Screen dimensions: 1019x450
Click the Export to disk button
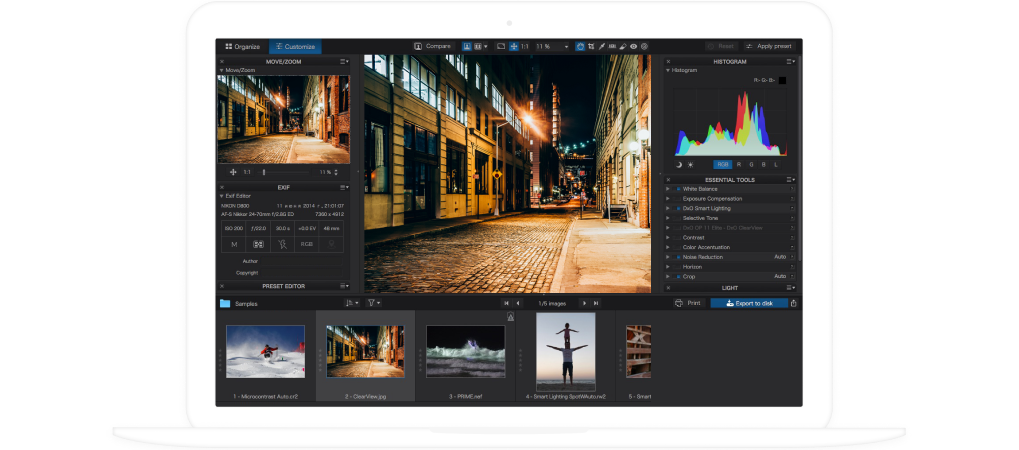(749, 303)
